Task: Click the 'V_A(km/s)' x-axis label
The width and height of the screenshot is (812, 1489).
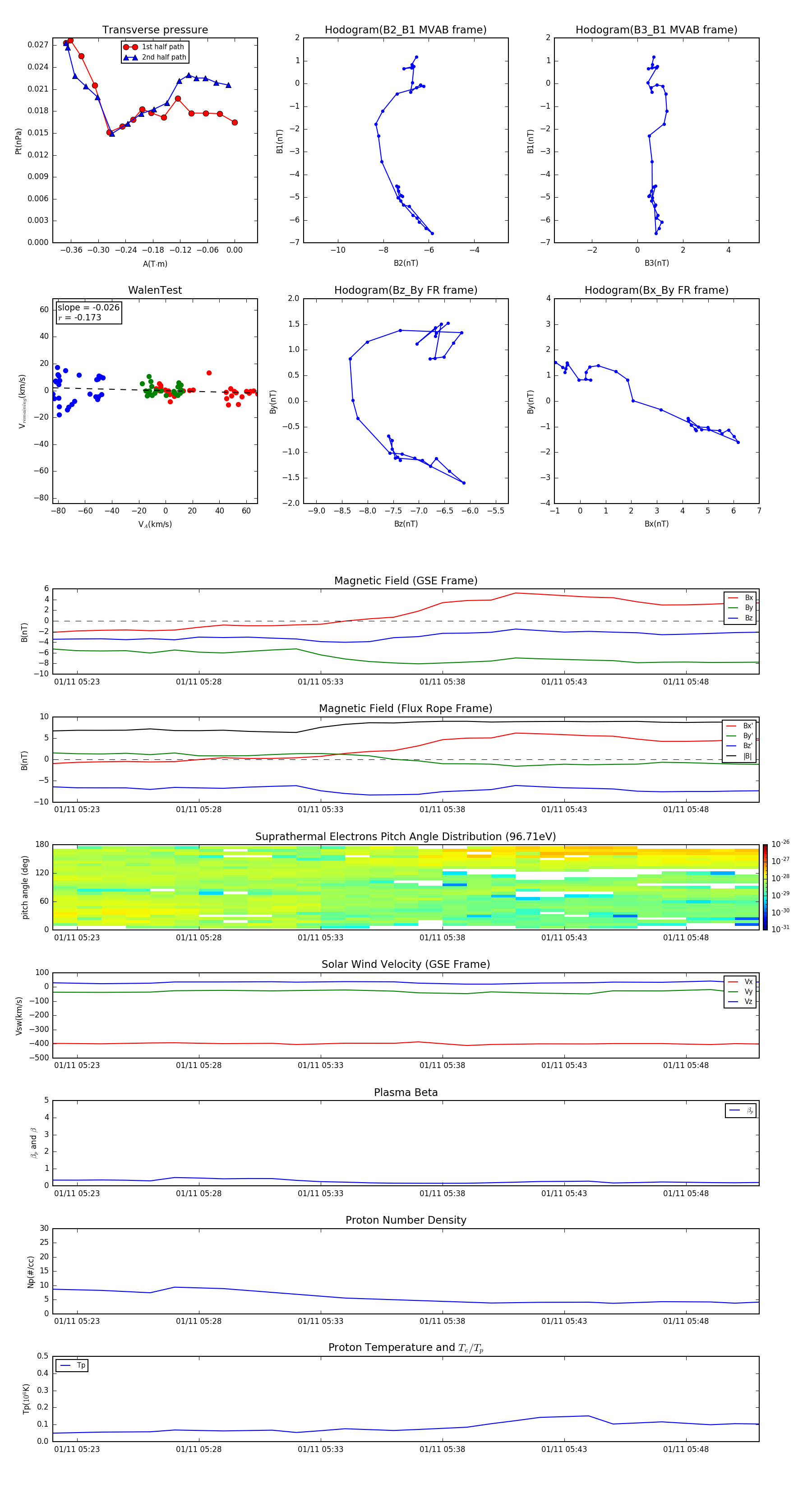Action: point(155,524)
